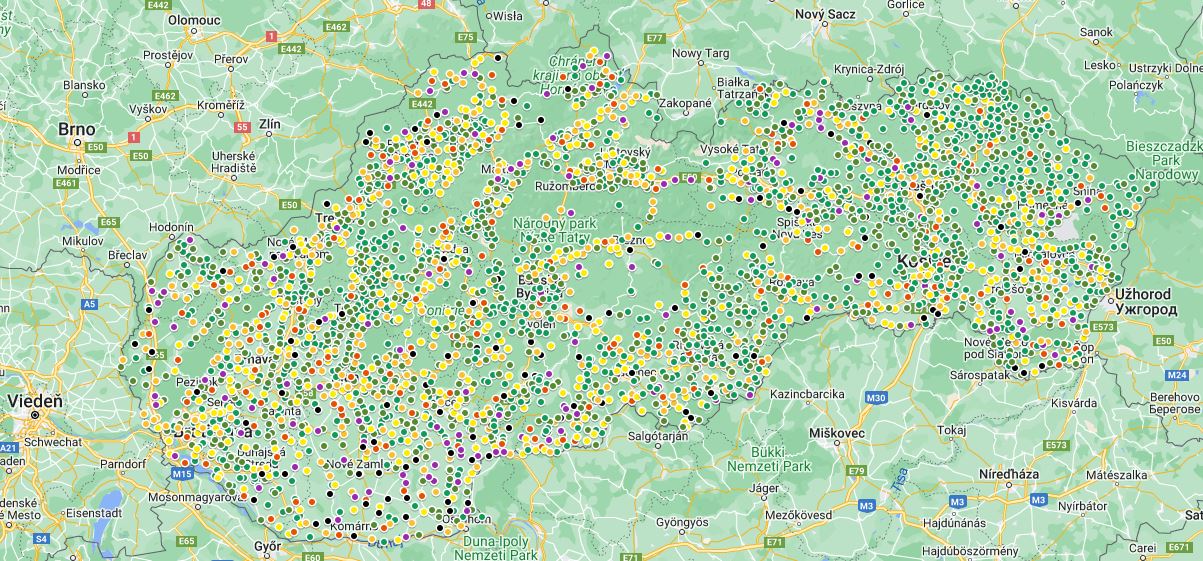1203x561 pixels.
Task: Click the Tokaj label
Action: pyautogui.click(x=953, y=430)
